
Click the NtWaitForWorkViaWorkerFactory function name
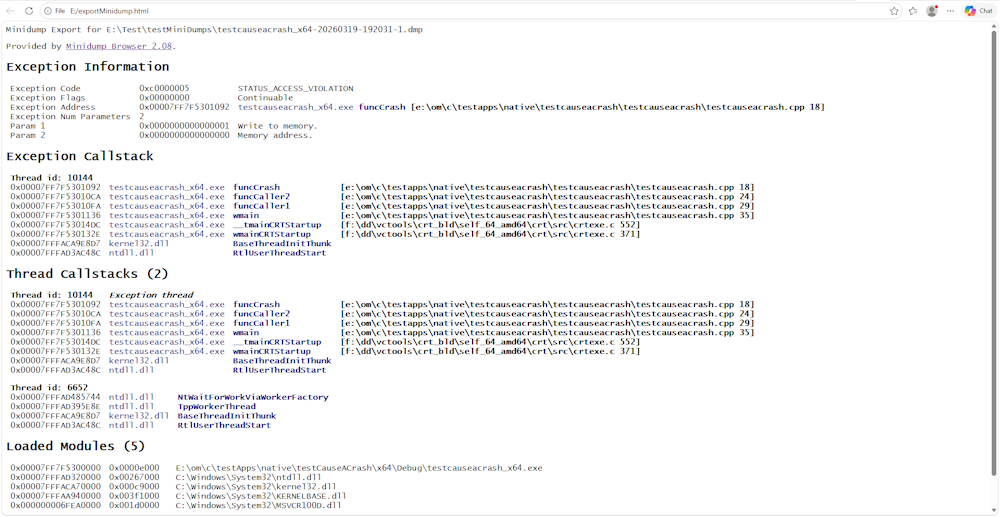(253, 397)
